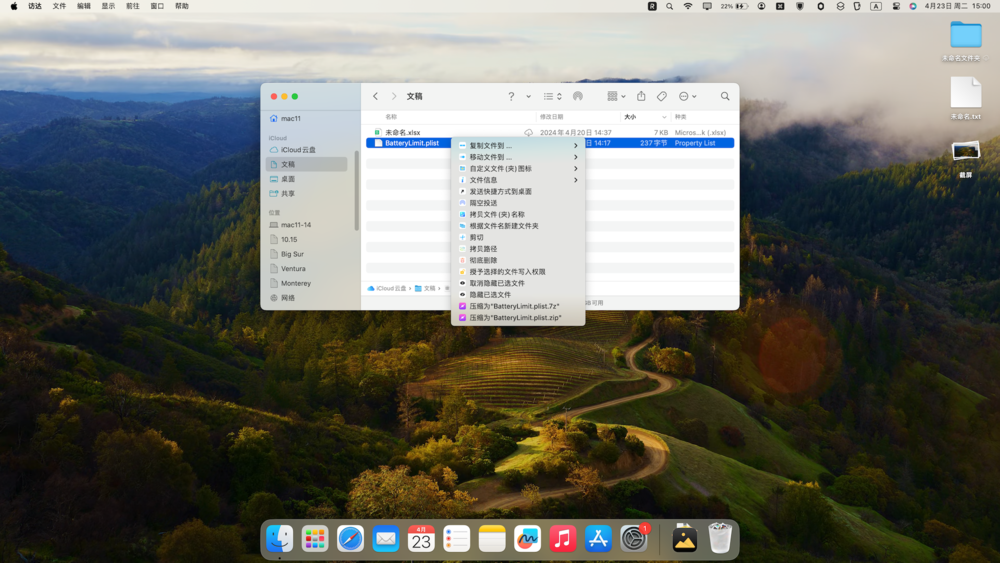Expand the "复制文件到" submenu
This screenshot has width=1000, height=563.
point(575,146)
